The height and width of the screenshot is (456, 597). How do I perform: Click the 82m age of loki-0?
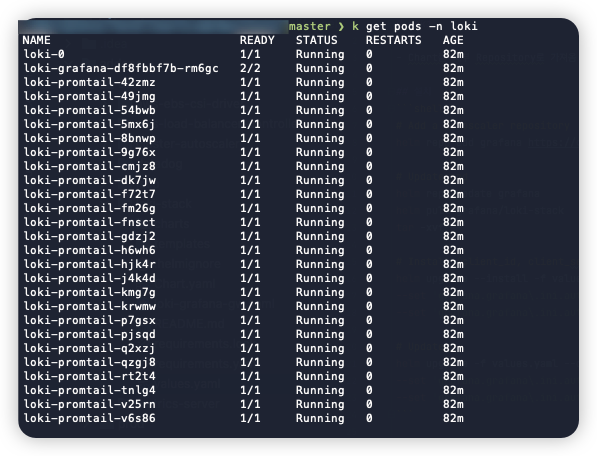(453, 54)
